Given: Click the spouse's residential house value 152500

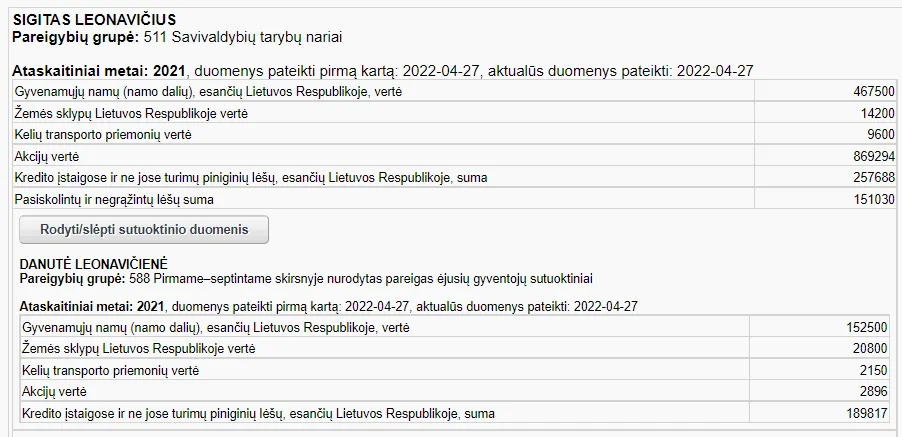Looking at the screenshot, I should 867,328.
